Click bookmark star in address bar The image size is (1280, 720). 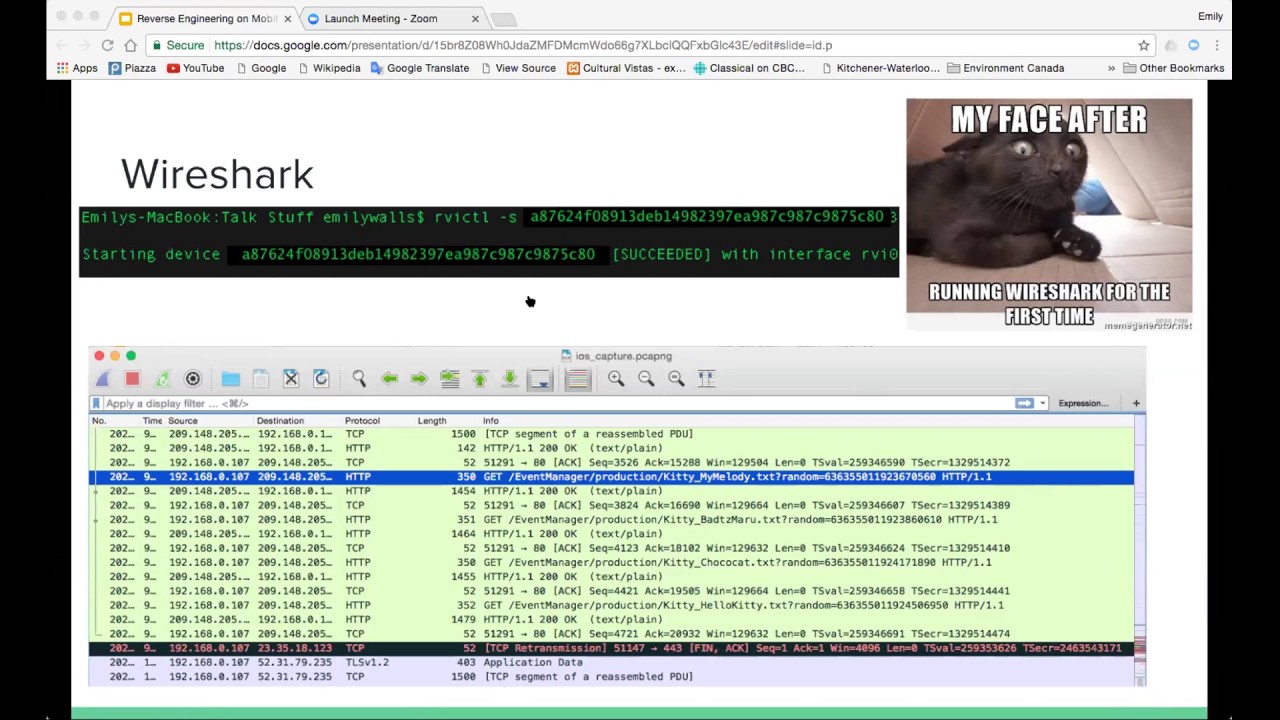tap(1144, 45)
